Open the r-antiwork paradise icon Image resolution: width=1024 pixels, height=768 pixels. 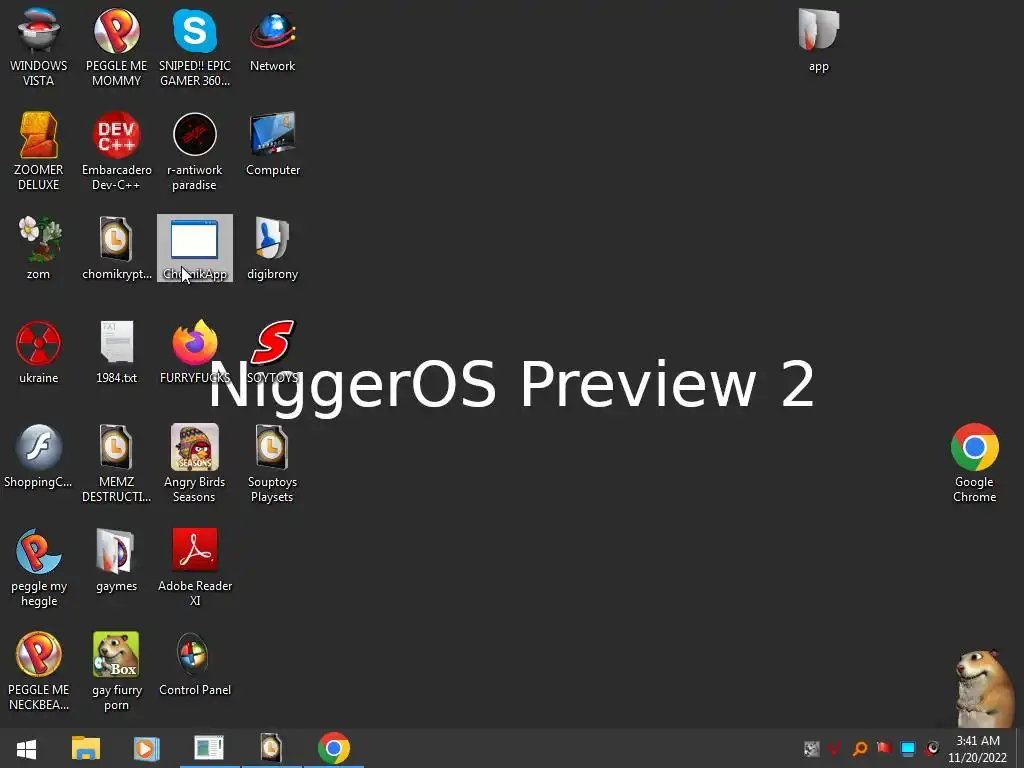tap(195, 152)
